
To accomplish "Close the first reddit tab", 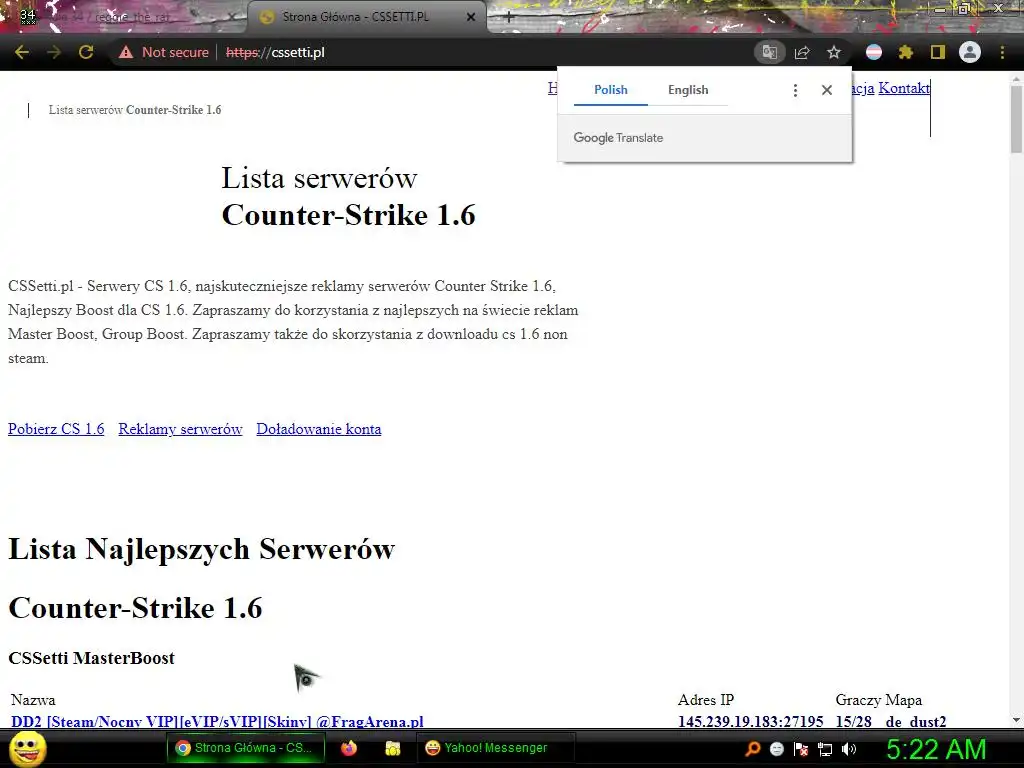I will pyautogui.click(x=231, y=18).
